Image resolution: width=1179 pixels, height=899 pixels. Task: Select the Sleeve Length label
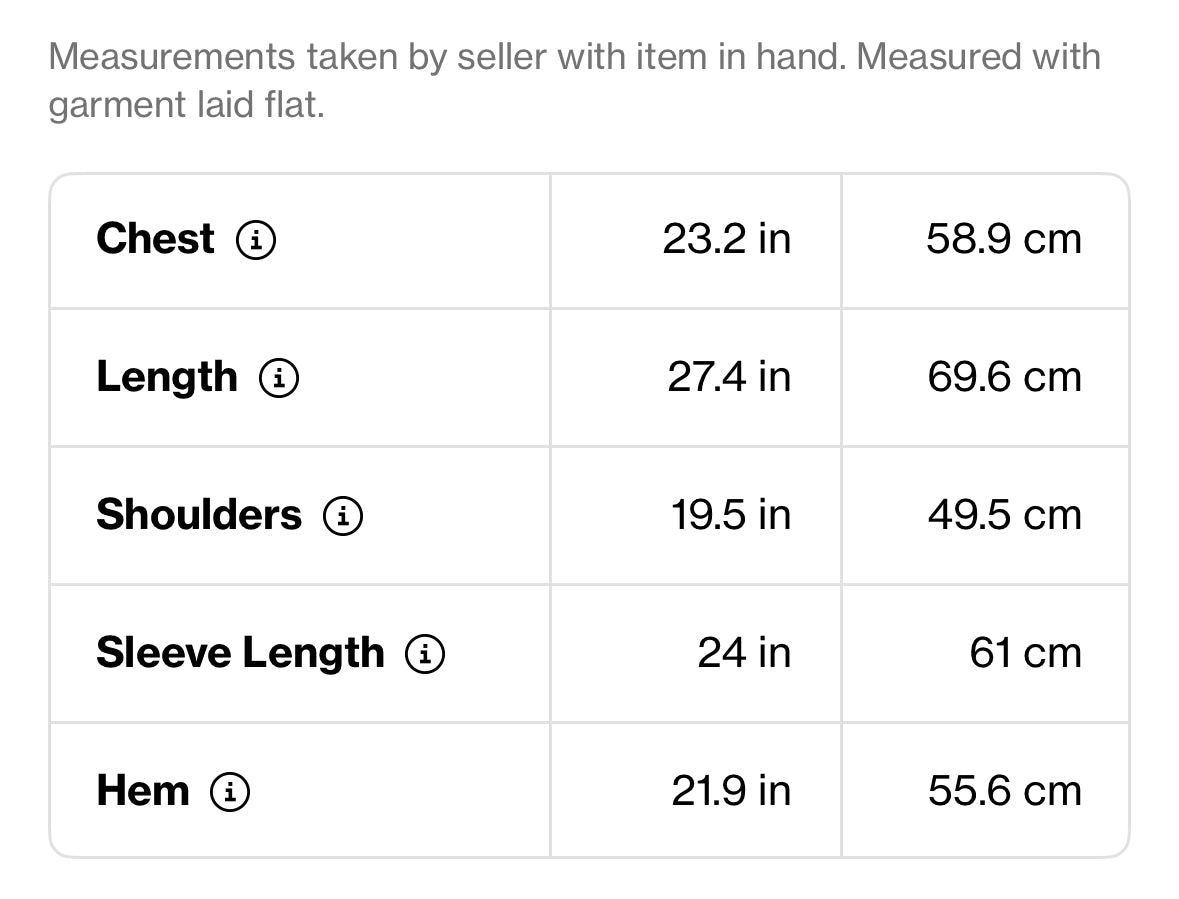tap(241, 653)
